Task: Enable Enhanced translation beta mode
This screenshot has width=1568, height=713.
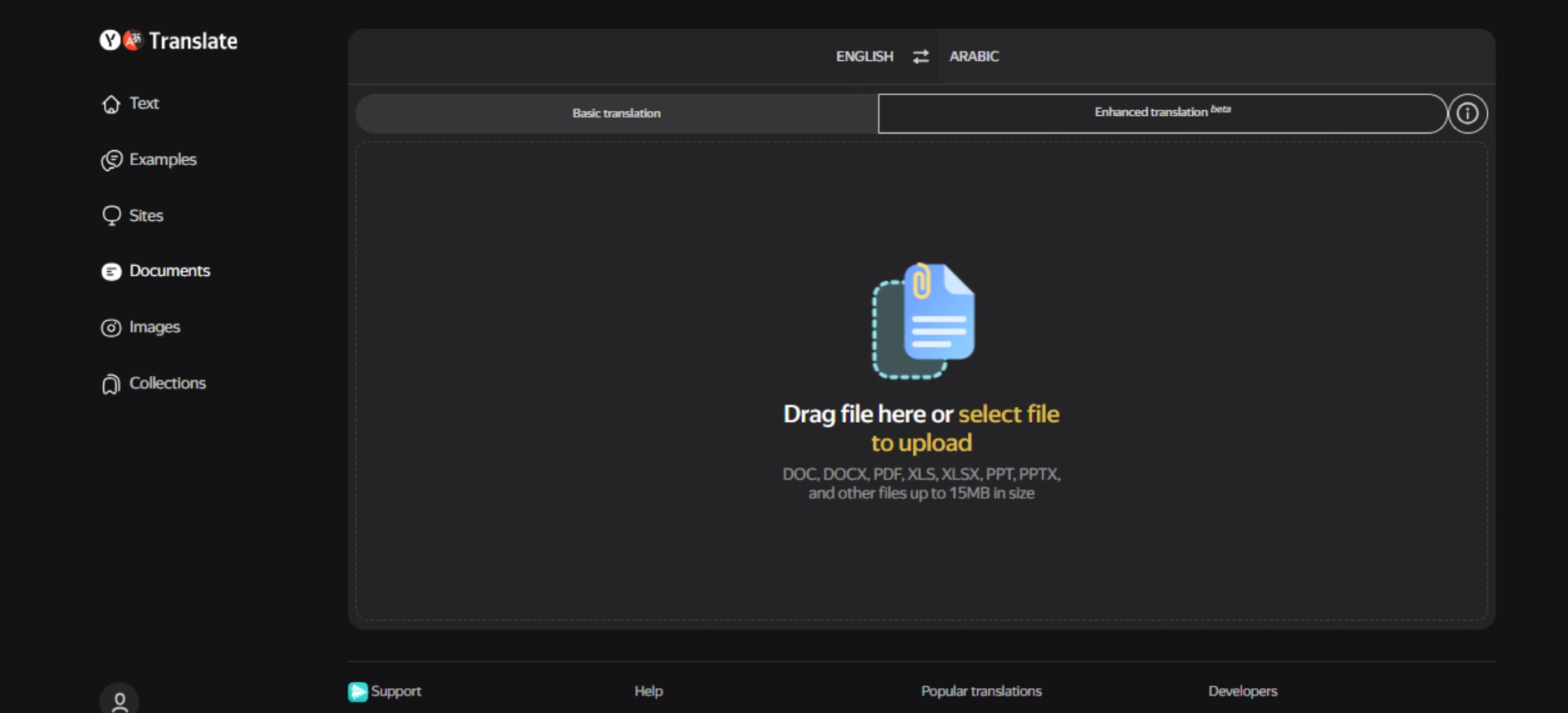Action: (x=1162, y=113)
